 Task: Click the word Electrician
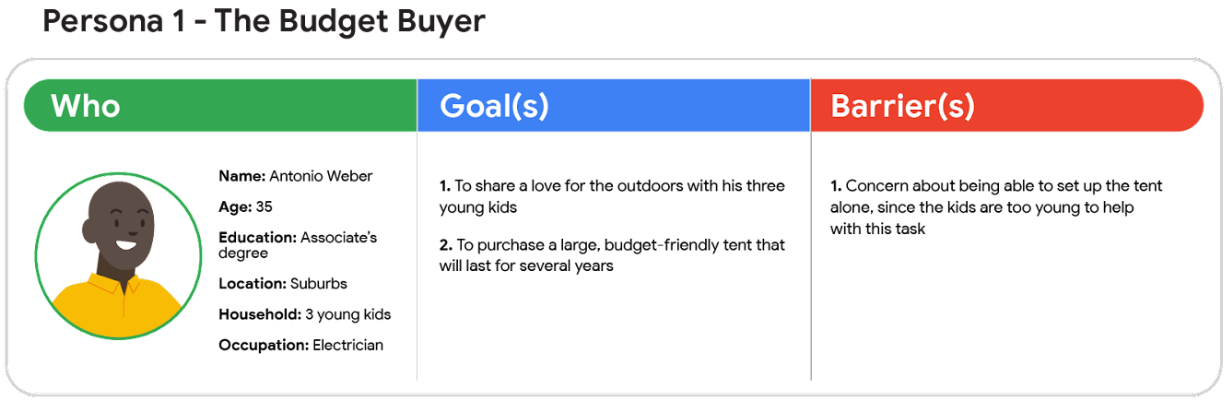(x=348, y=345)
